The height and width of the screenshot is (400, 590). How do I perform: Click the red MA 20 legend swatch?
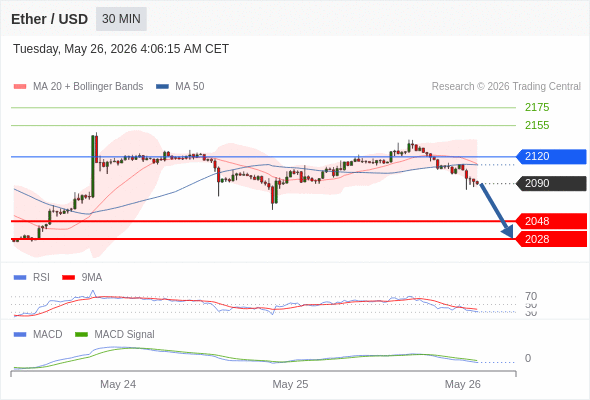(x=20, y=87)
